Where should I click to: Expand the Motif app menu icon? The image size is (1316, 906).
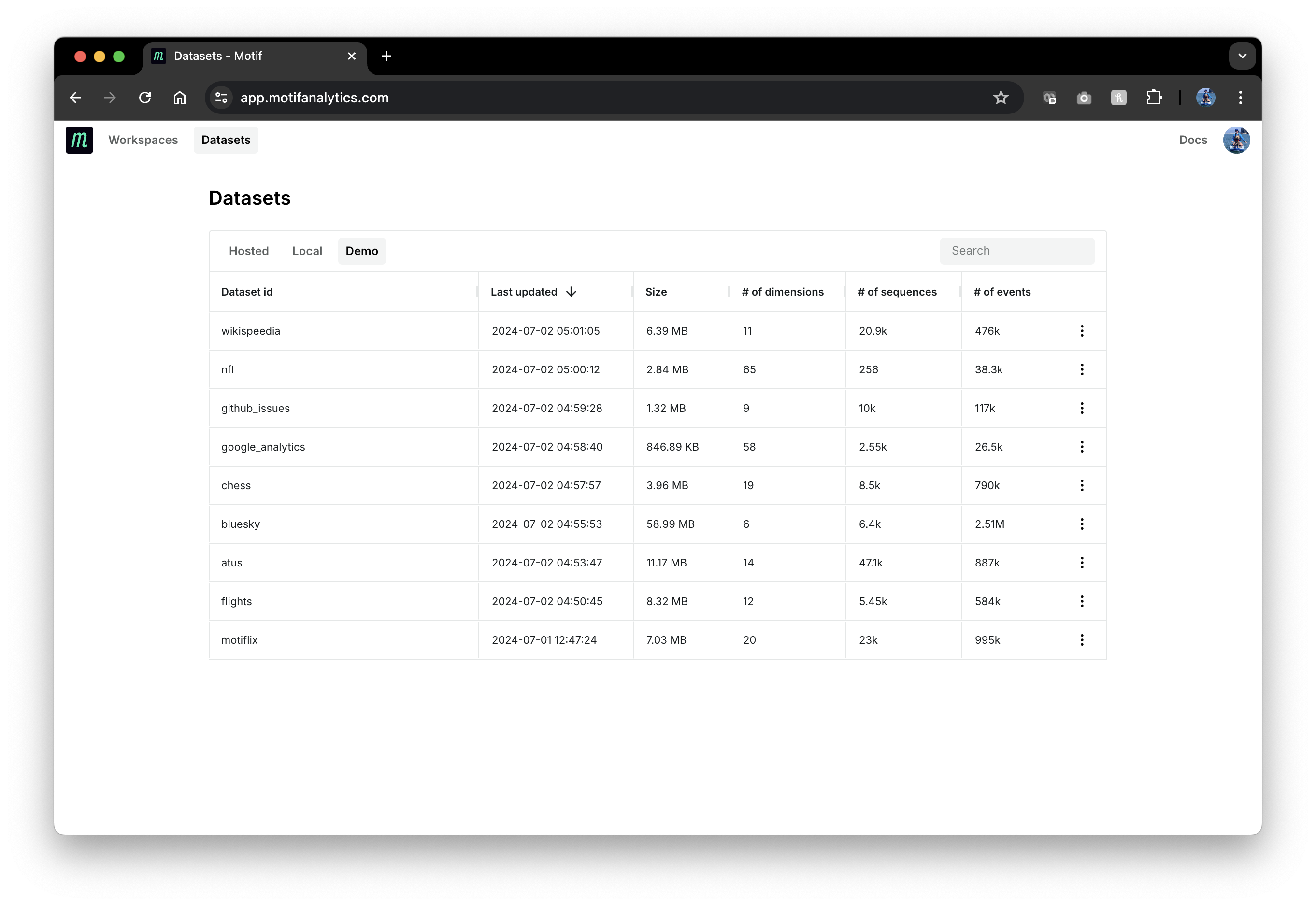79,140
